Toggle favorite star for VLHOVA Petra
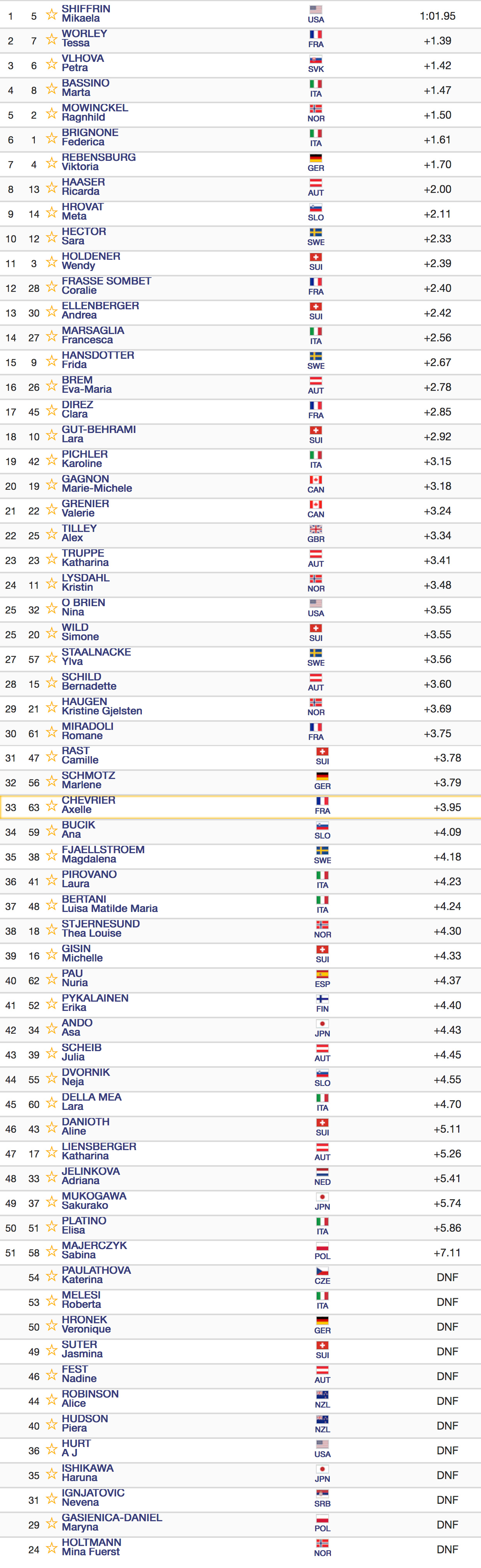The width and height of the screenshot is (481, 1568). pos(52,63)
